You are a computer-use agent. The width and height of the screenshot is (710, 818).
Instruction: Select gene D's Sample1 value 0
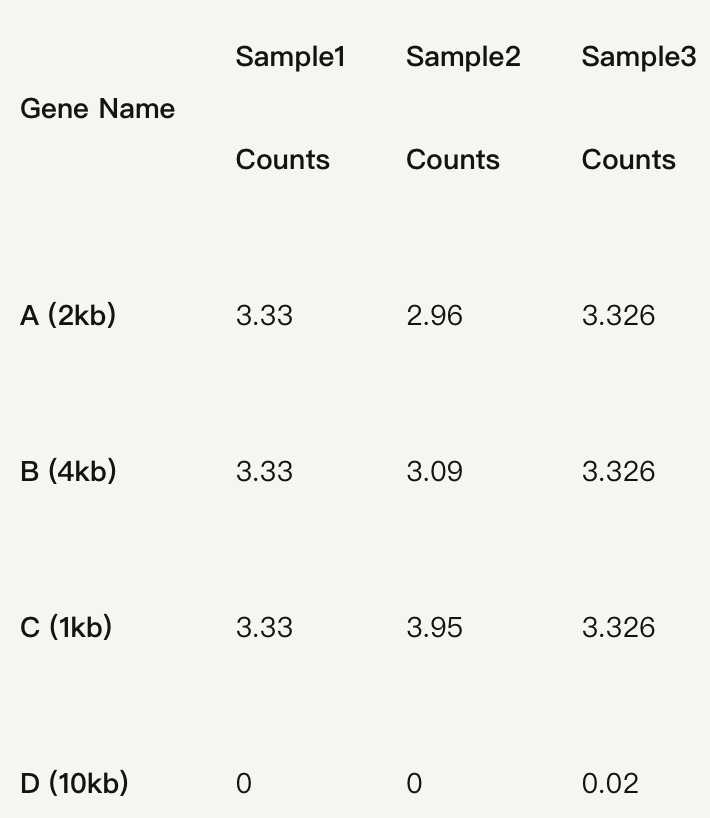click(244, 783)
